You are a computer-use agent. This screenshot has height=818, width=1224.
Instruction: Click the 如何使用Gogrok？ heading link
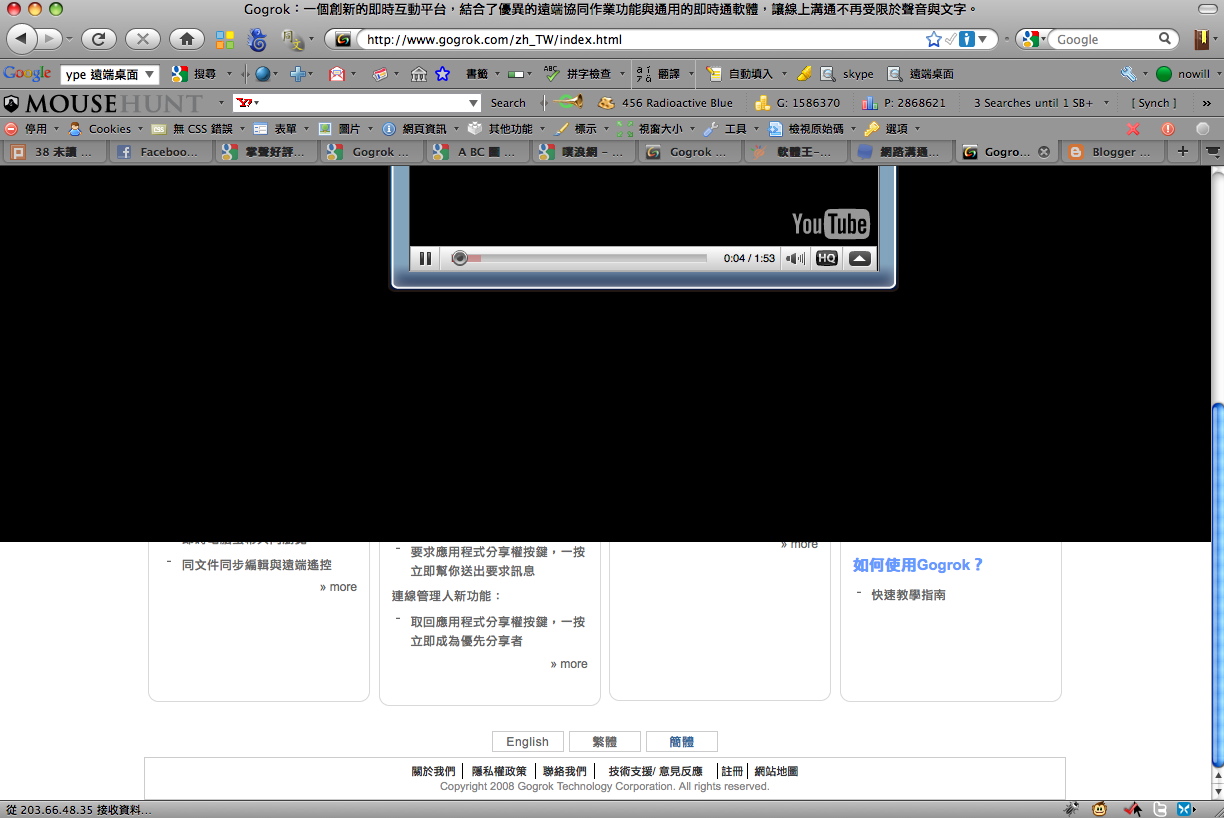pos(918,565)
